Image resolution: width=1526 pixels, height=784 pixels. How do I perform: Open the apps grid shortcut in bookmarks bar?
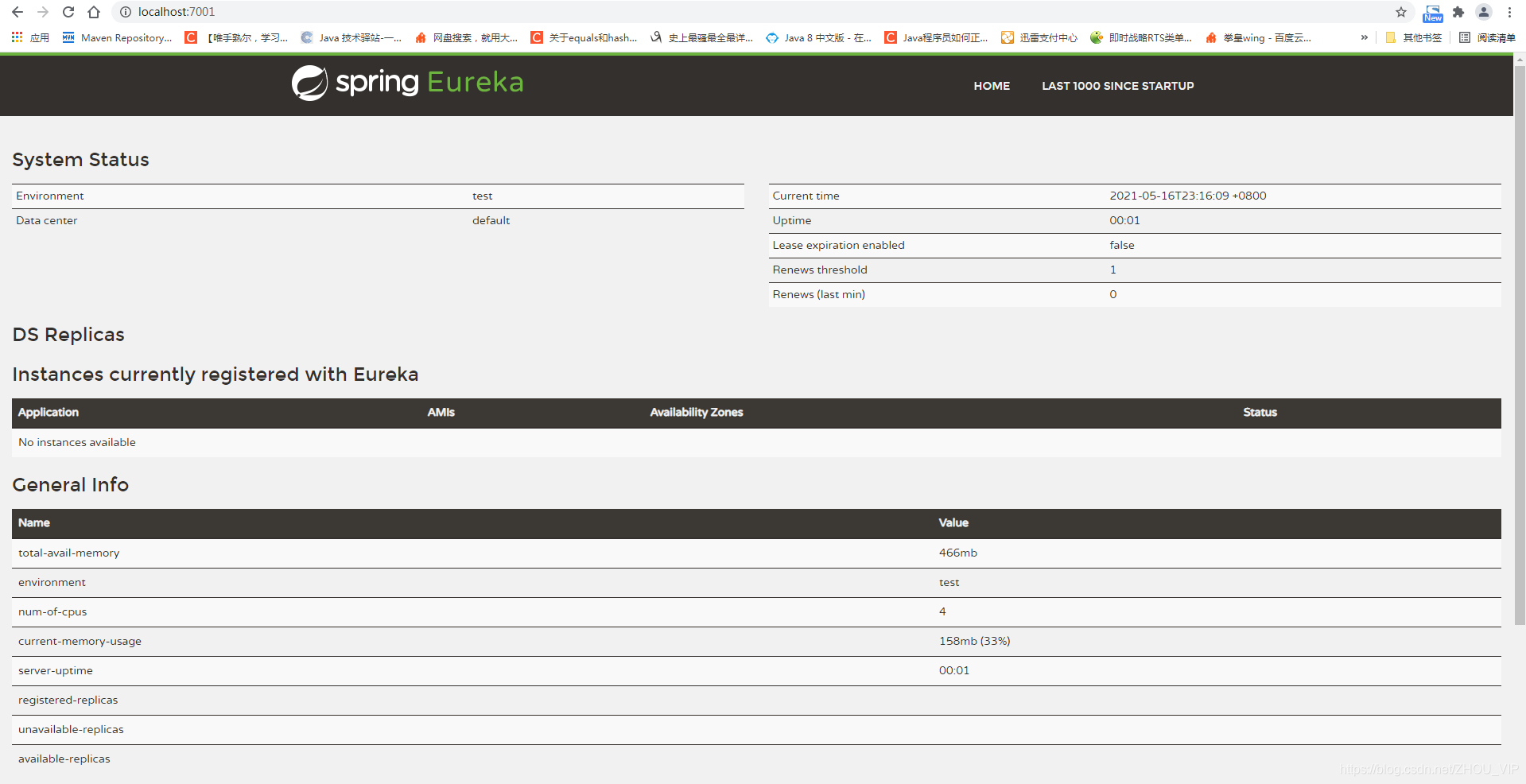(x=30, y=37)
